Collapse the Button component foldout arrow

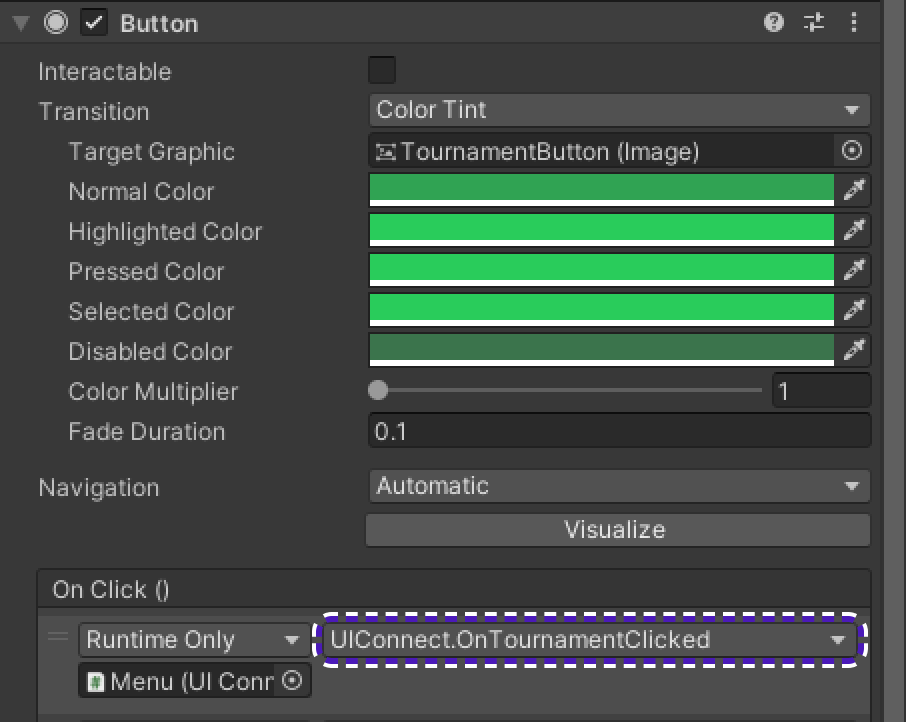click(x=21, y=24)
